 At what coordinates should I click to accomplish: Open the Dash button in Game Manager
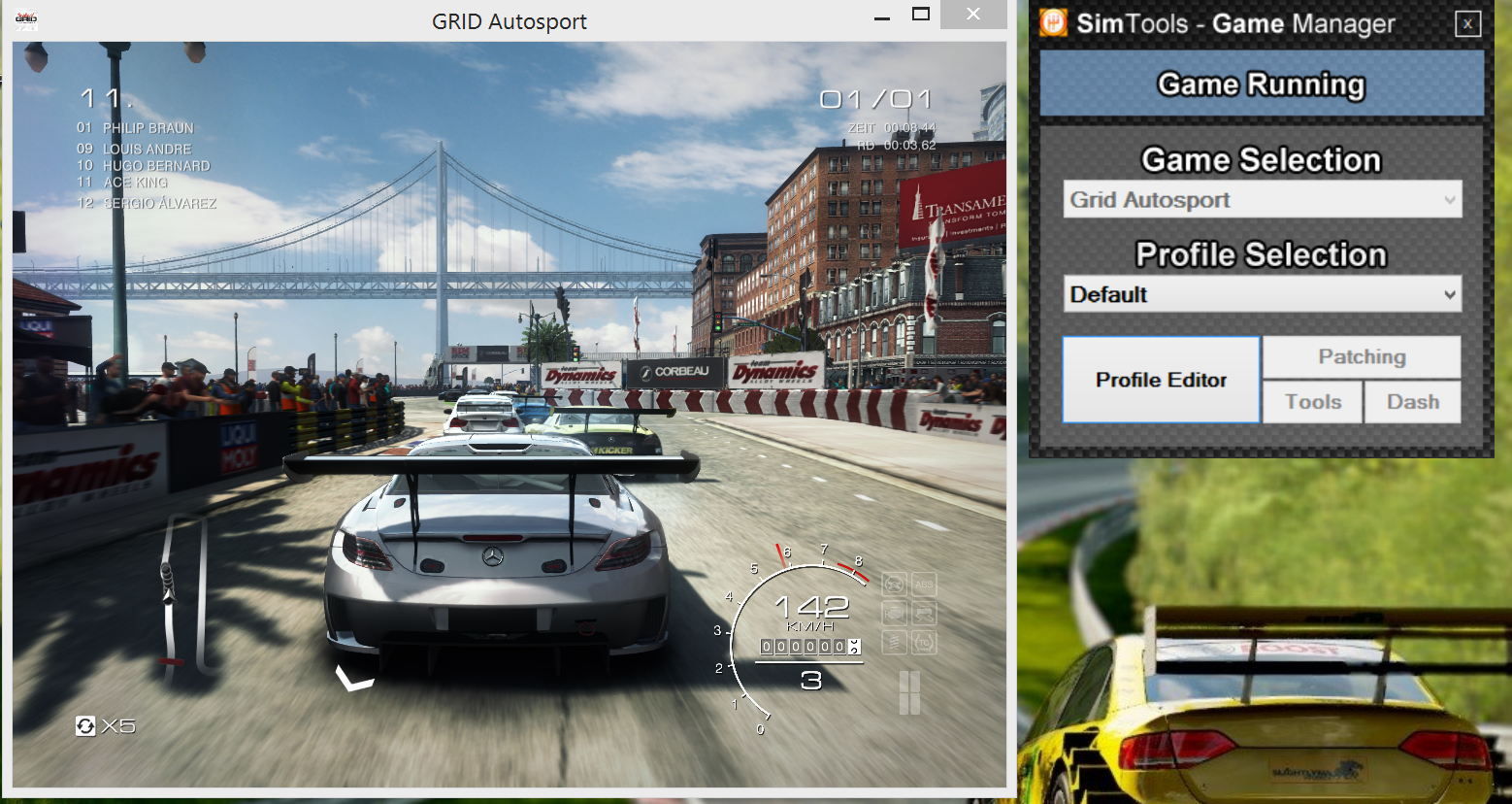point(1413,402)
